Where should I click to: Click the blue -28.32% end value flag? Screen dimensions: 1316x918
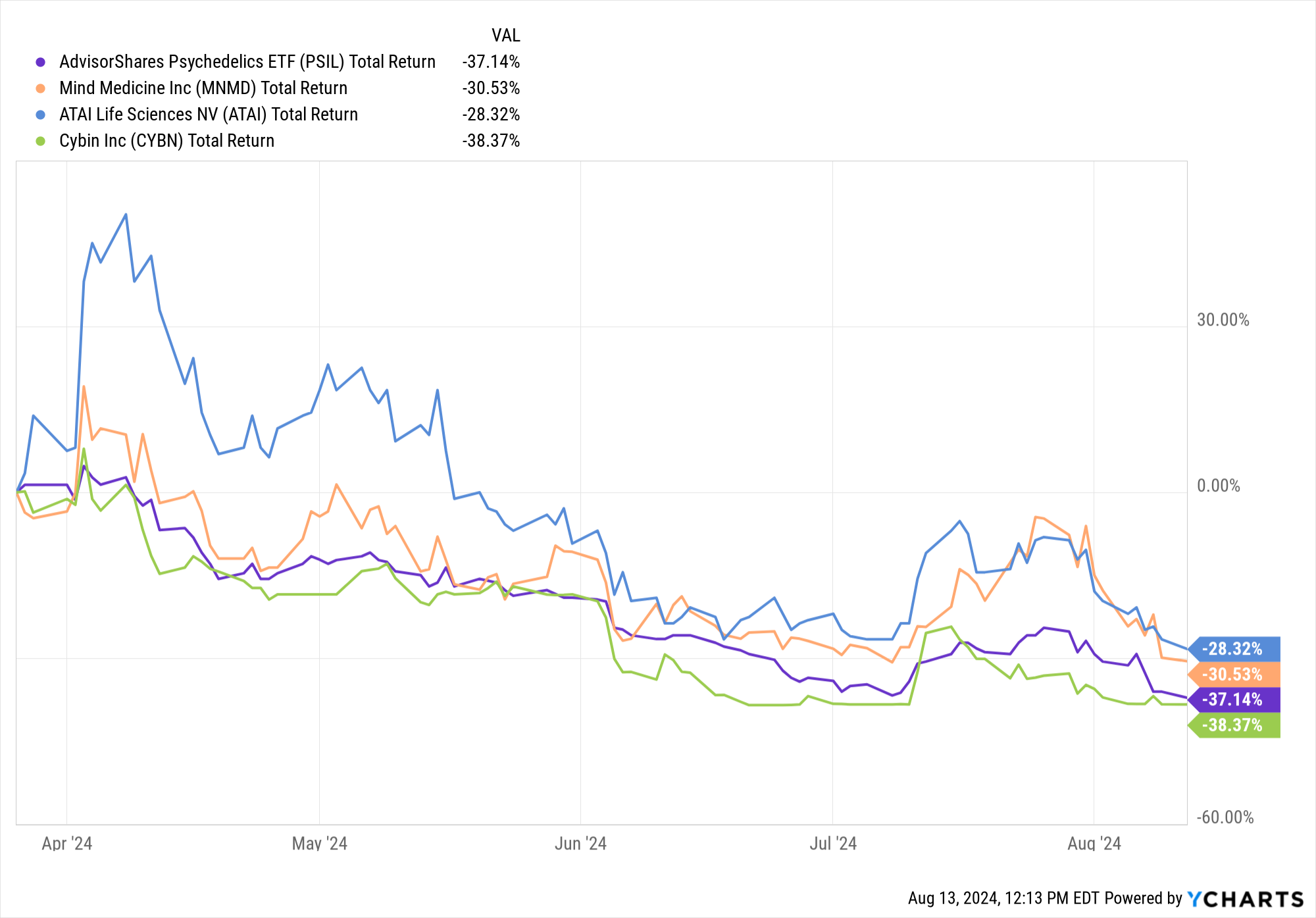coord(1235,649)
